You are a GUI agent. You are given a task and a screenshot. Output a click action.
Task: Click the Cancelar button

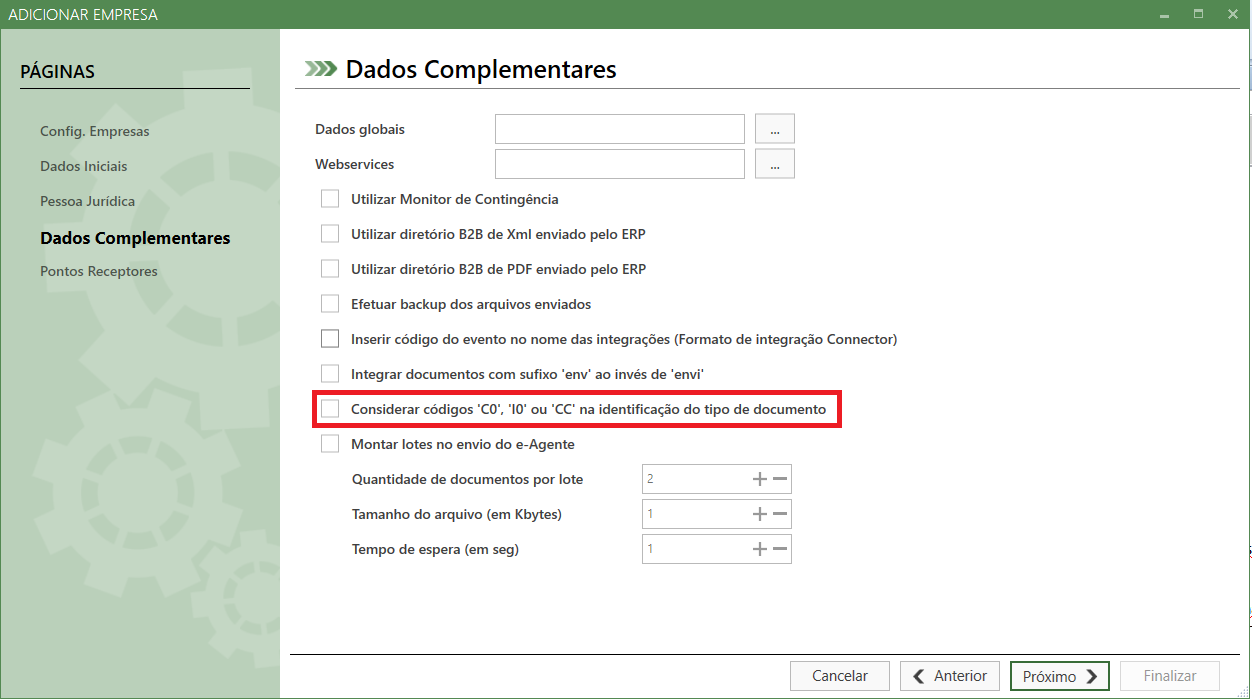(840, 676)
